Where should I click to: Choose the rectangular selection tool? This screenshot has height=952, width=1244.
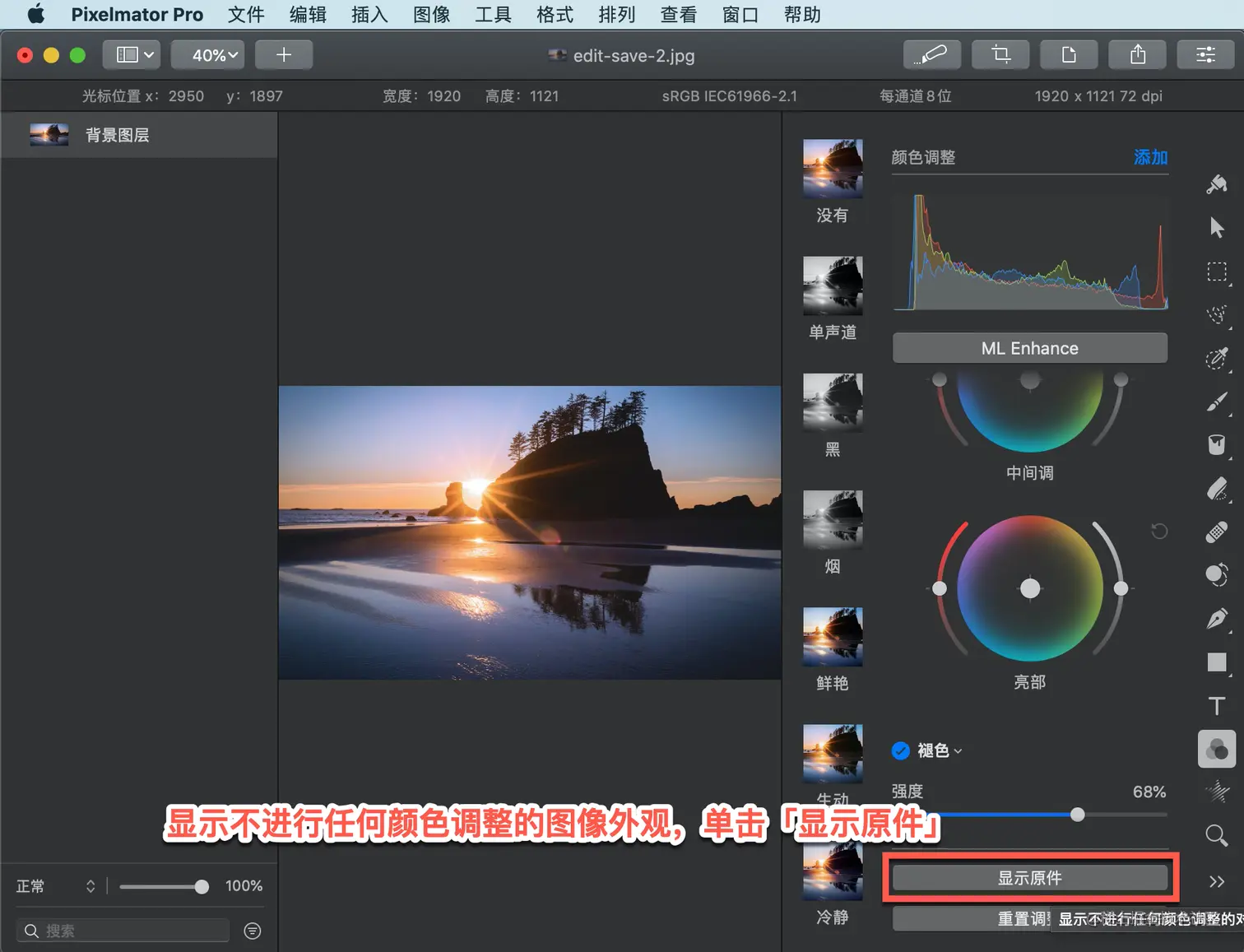point(1217,272)
